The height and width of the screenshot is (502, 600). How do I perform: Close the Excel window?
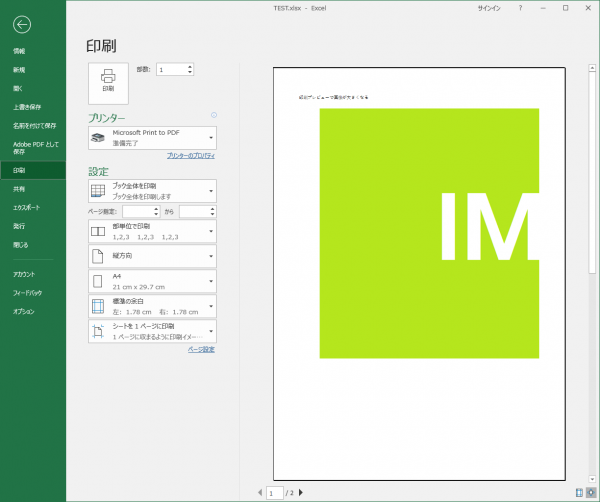(588, 8)
